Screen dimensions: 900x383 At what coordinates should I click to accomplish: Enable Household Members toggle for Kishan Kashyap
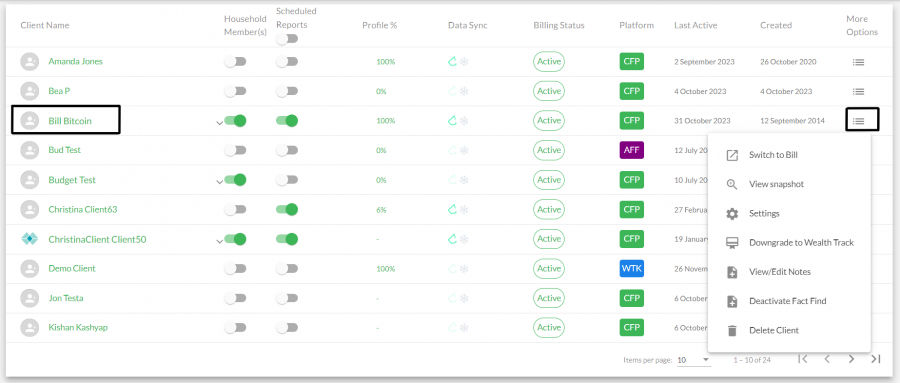(235, 328)
